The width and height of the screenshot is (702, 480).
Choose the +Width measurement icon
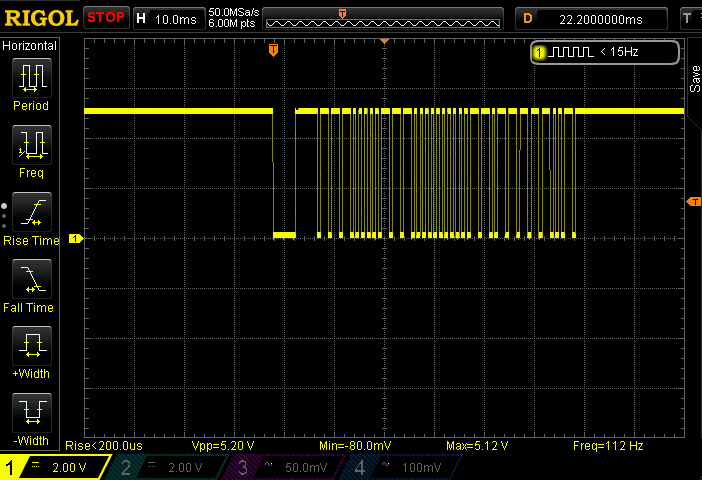pyautogui.click(x=31, y=346)
